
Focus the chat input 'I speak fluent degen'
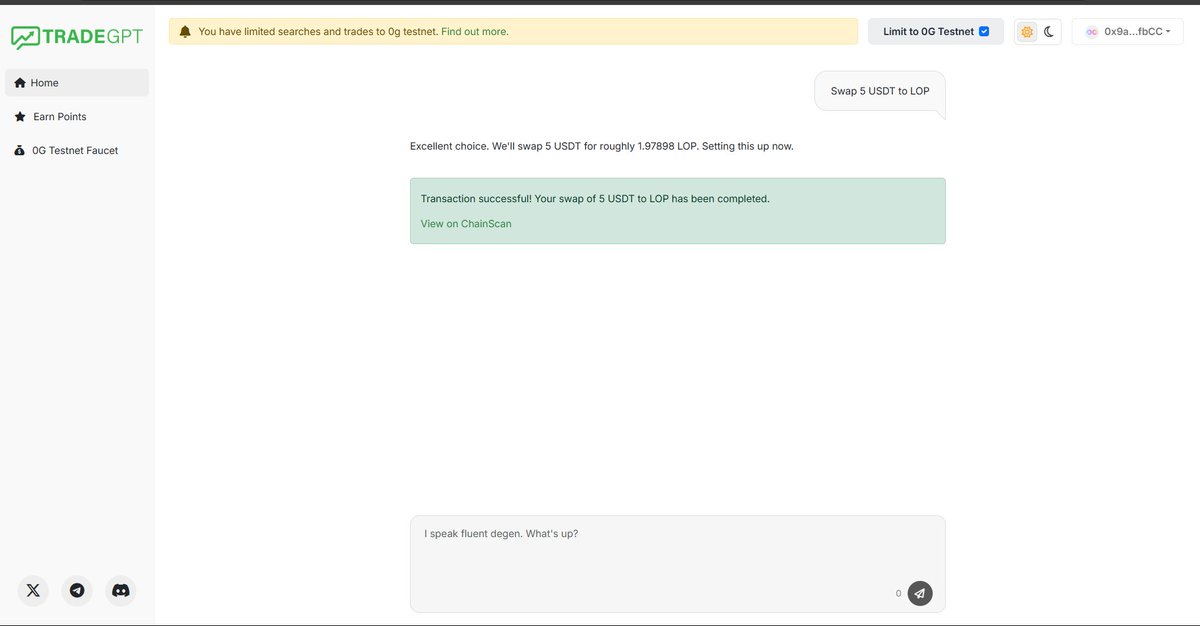[x=677, y=563]
